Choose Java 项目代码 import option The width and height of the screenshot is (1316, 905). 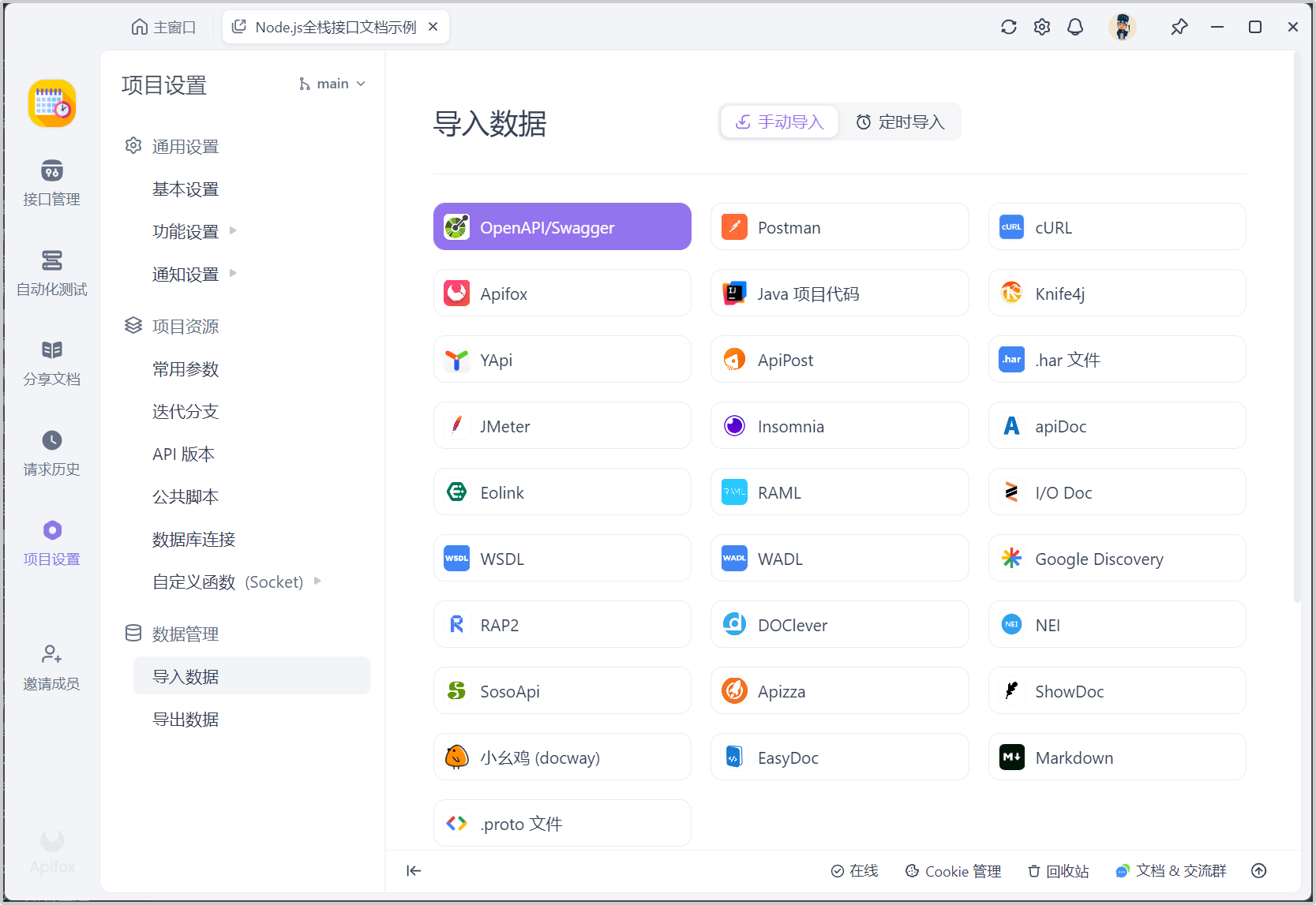point(840,293)
